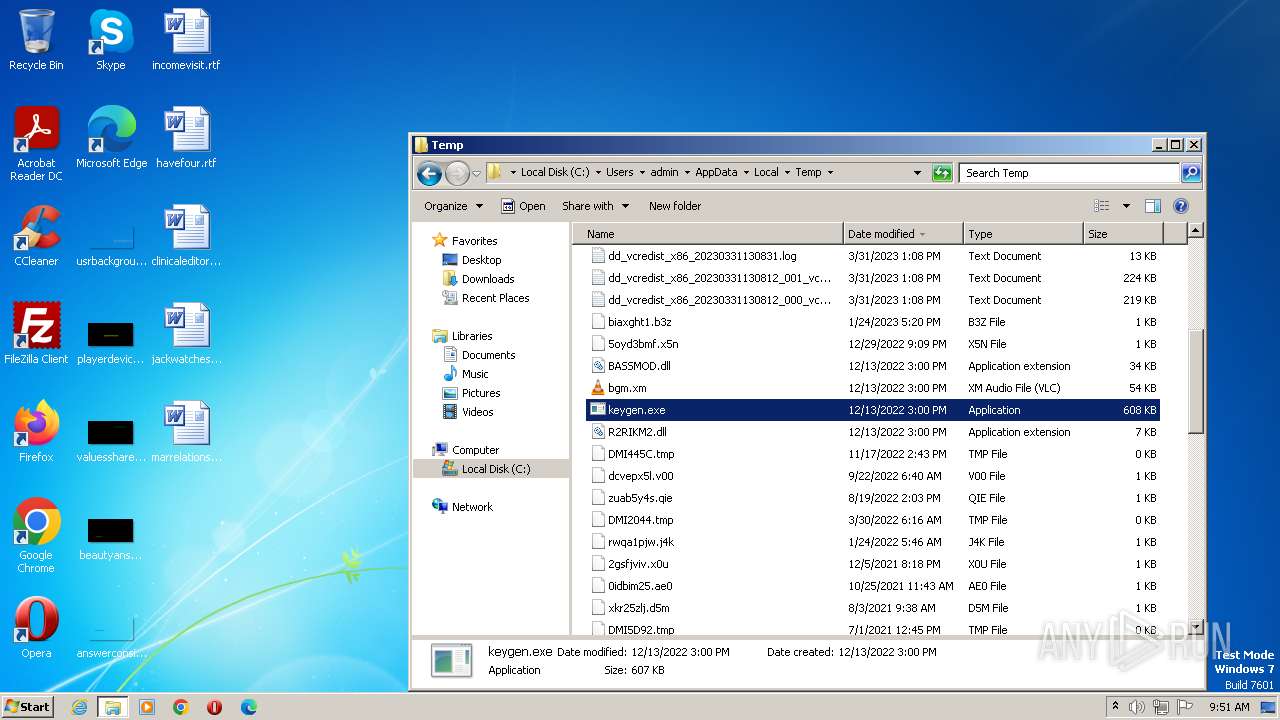Click the admin breadcrumb segment
Image resolution: width=1280 pixels, height=720 pixels.
click(x=664, y=172)
